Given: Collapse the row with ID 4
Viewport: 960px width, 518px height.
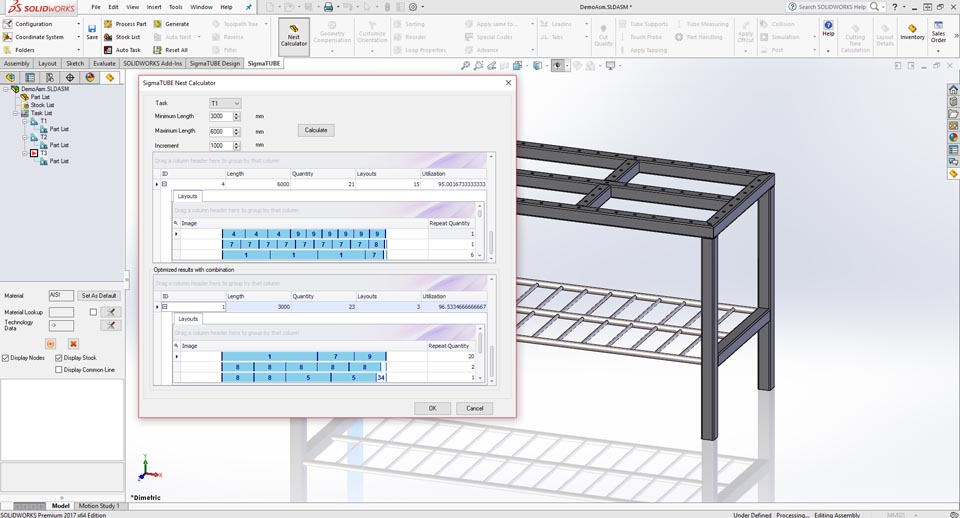Looking at the screenshot, I should click(164, 184).
